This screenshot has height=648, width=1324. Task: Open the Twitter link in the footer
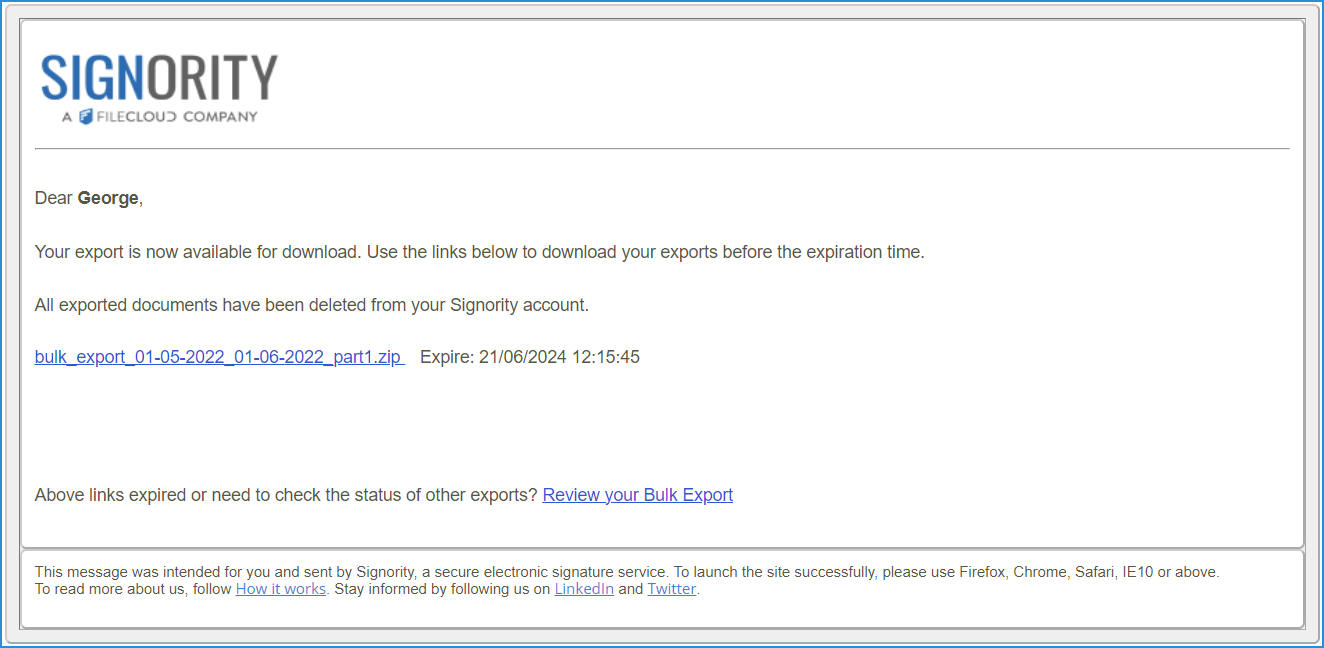[x=671, y=588]
